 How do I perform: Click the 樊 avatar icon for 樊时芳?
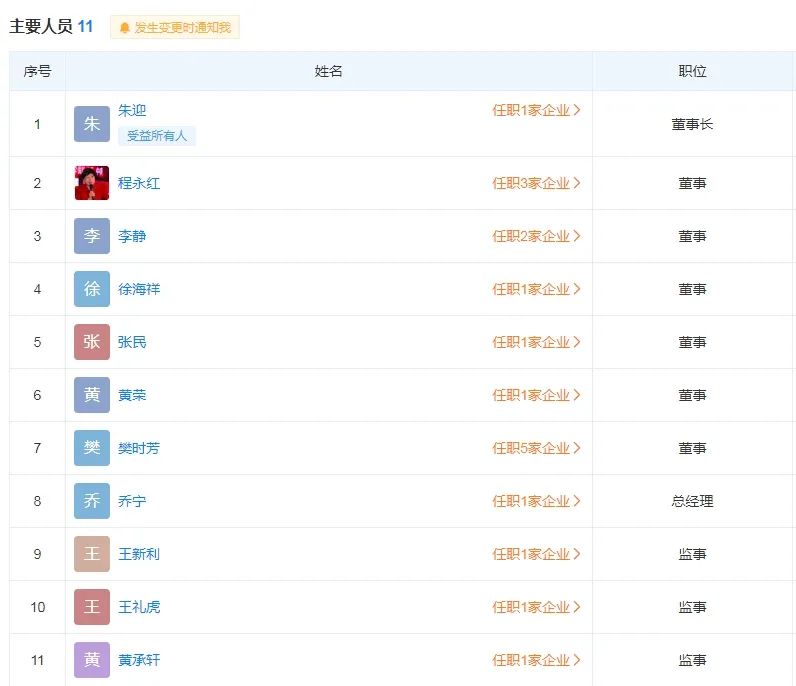pyautogui.click(x=92, y=448)
